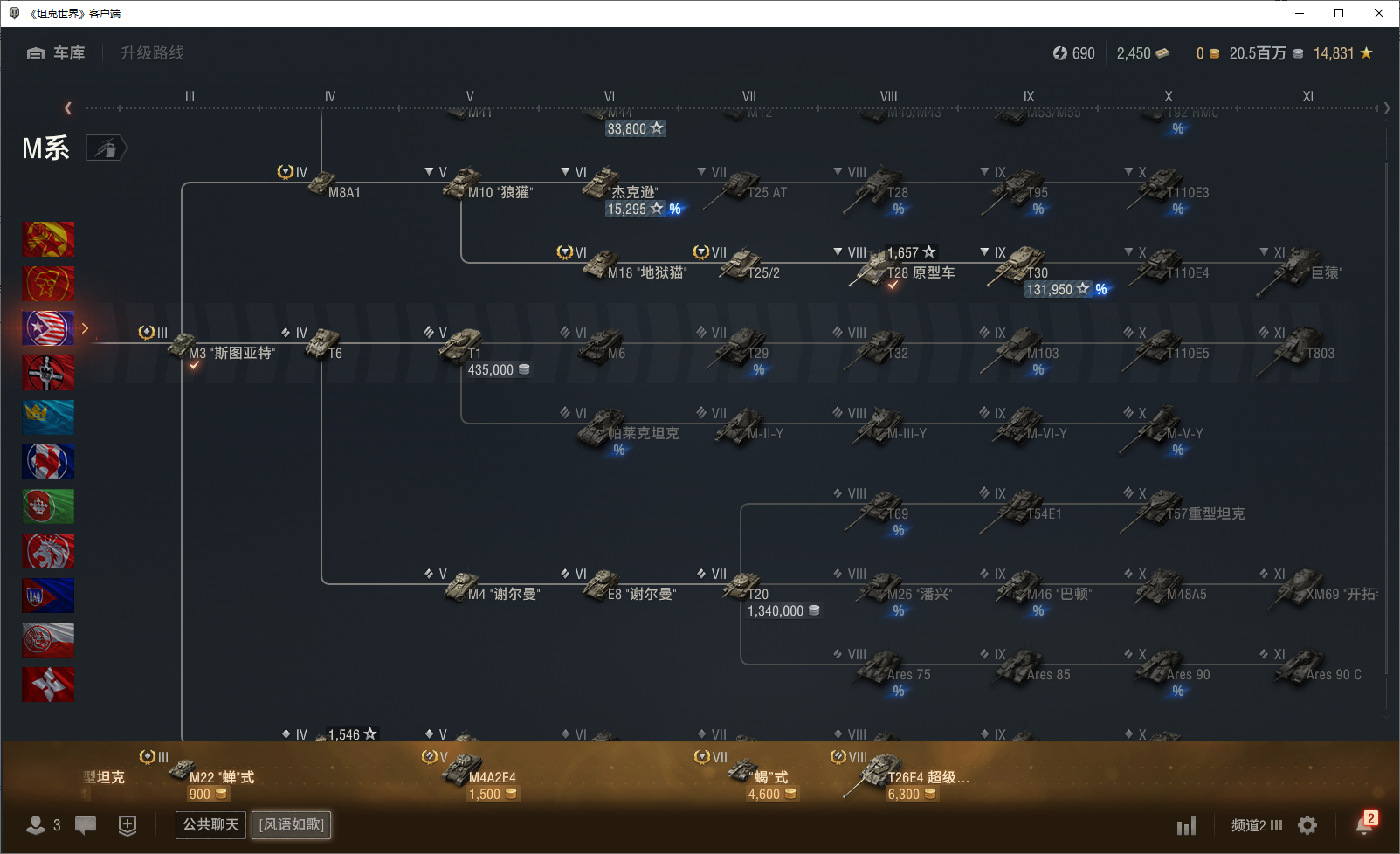Image resolution: width=1400 pixels, height=854 pixels.
Task: Open settings via the gear icon
Action: [1307, 825]
